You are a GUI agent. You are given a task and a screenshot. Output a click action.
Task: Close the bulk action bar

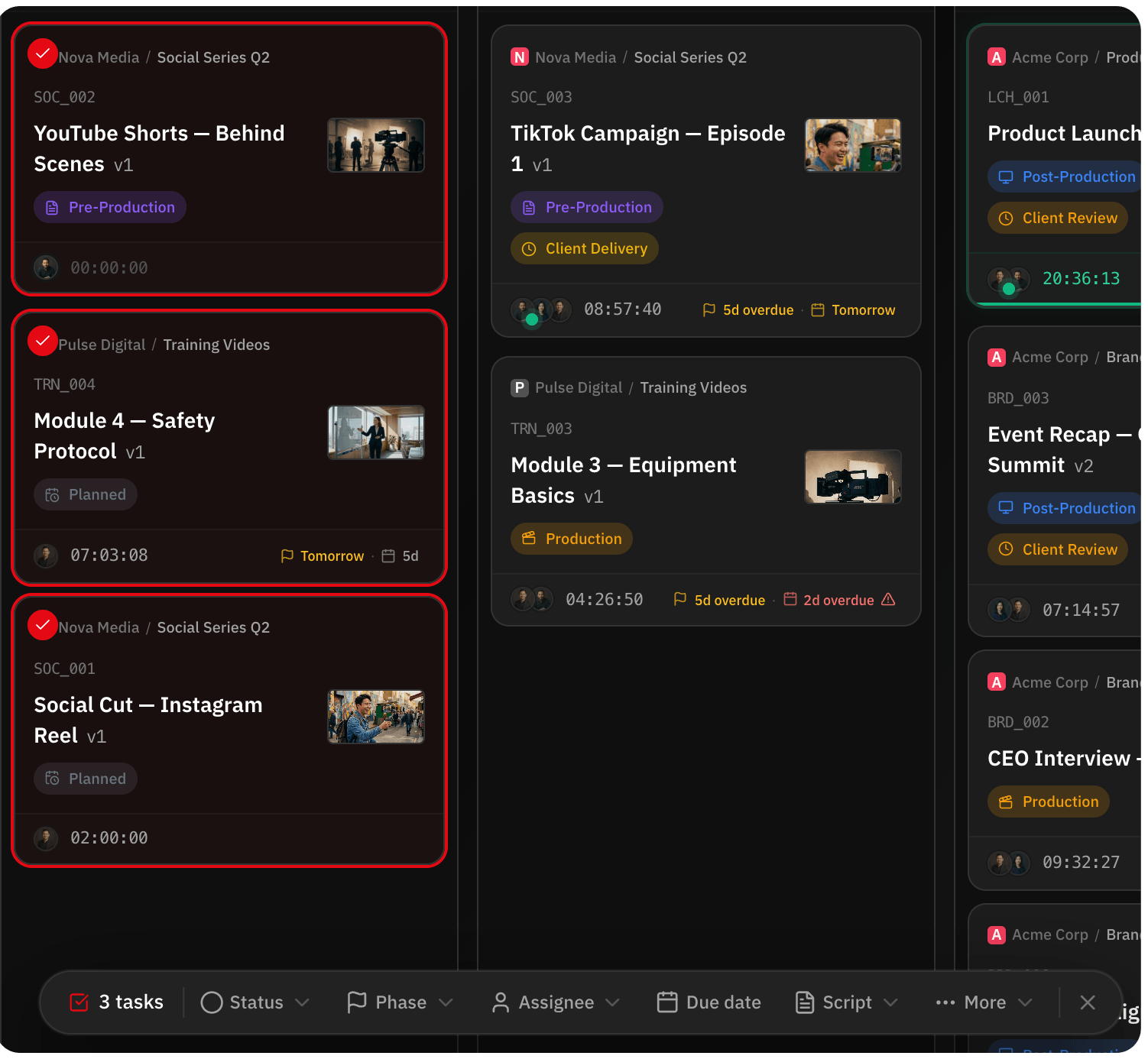click(1088, 1002)
